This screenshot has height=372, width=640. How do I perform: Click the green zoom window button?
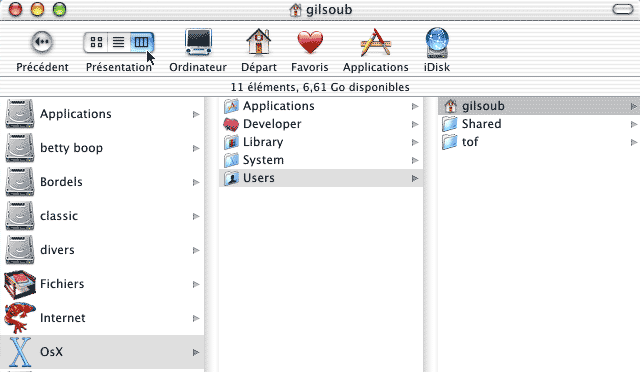click(x=60, y=9)
